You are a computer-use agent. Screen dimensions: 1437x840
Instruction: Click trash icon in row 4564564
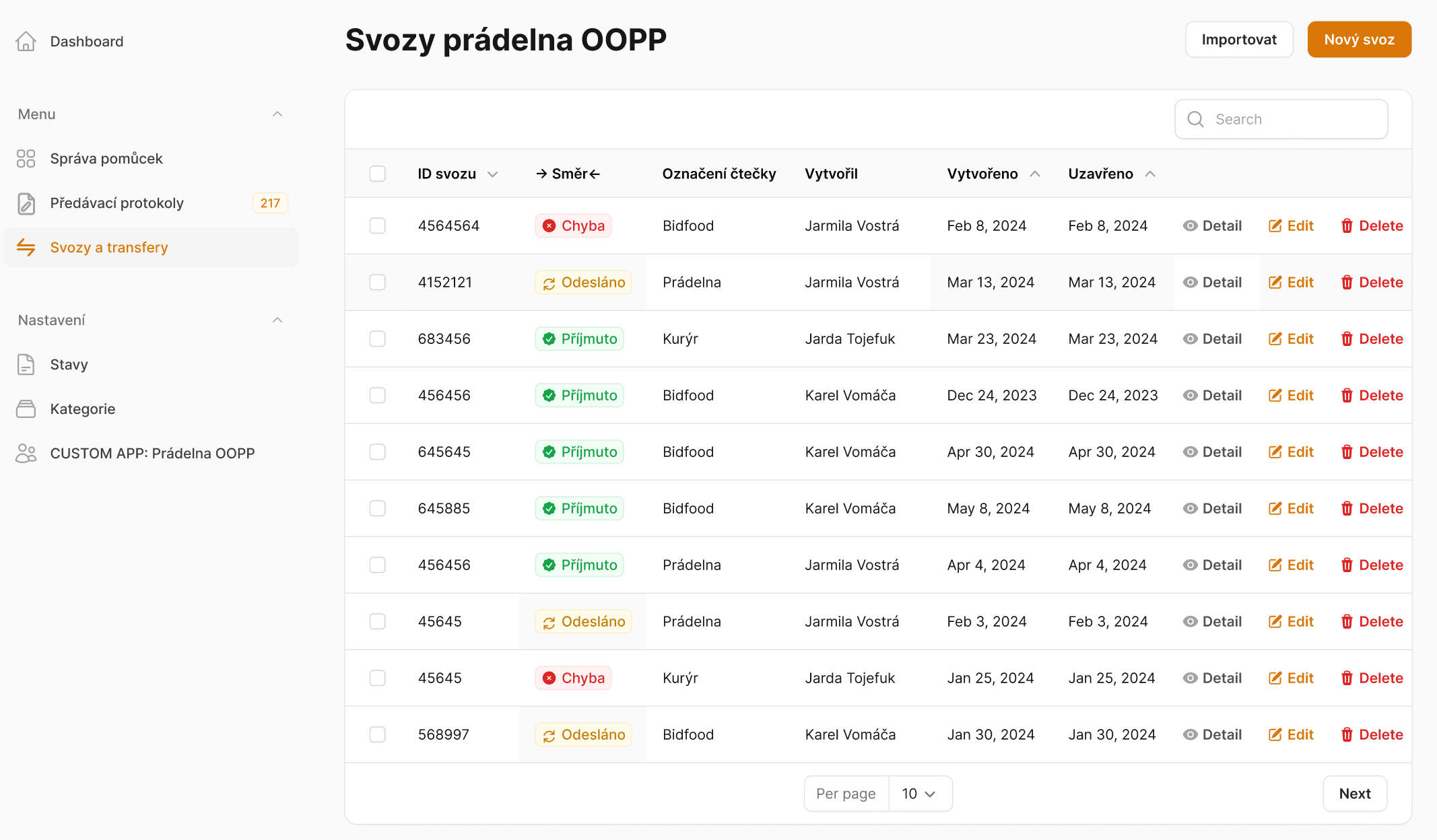(x=1346, y=225)
